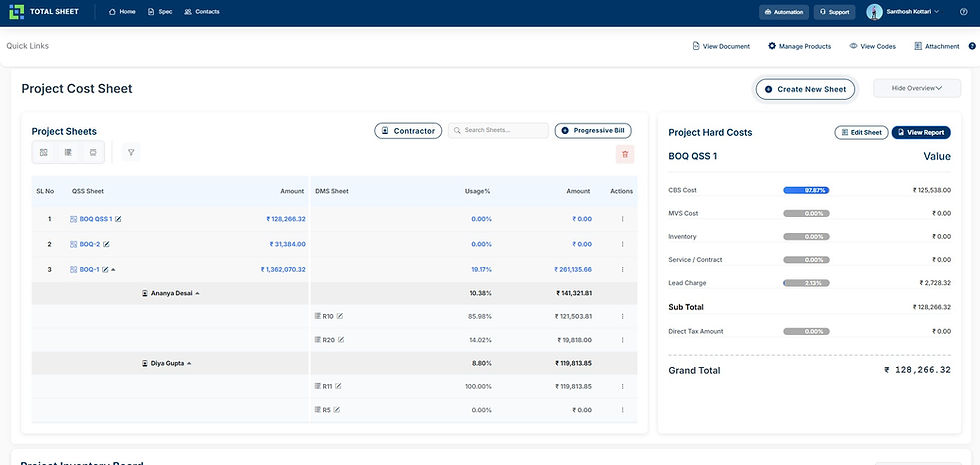The image size is (980, 465).
Task: Click the Contractor button
Action: pyautogui.click(x=408, y=131)
